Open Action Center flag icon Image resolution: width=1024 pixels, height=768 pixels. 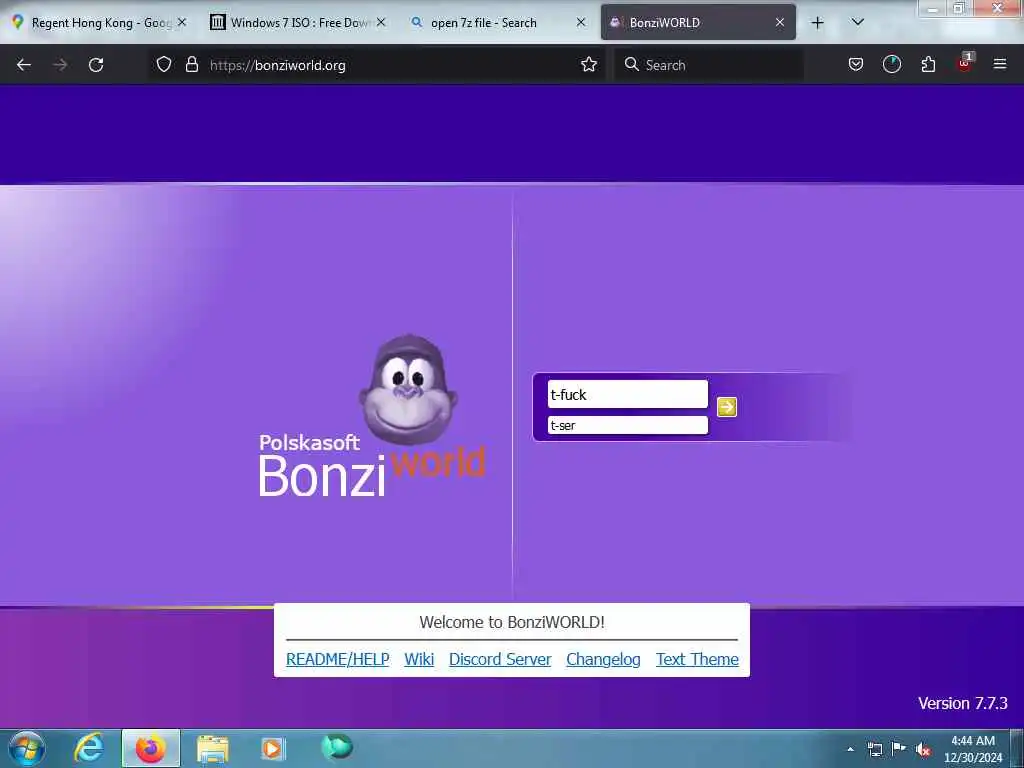[x=899, y=748]
